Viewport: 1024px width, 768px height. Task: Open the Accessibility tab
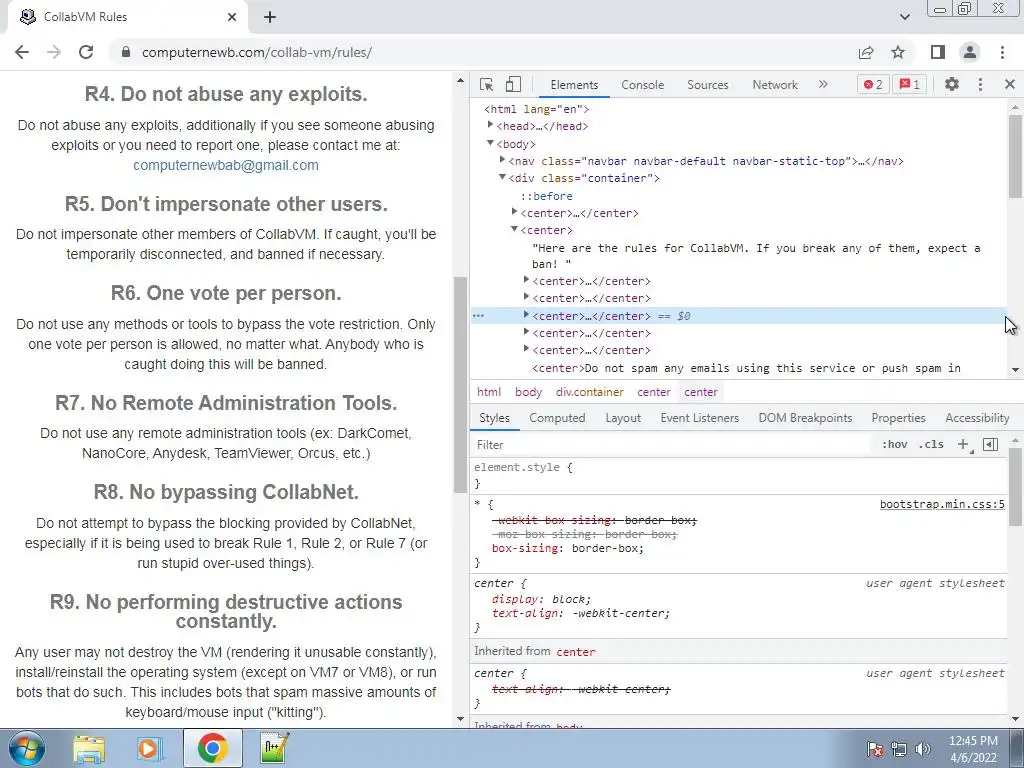click(x=977, y=418)
